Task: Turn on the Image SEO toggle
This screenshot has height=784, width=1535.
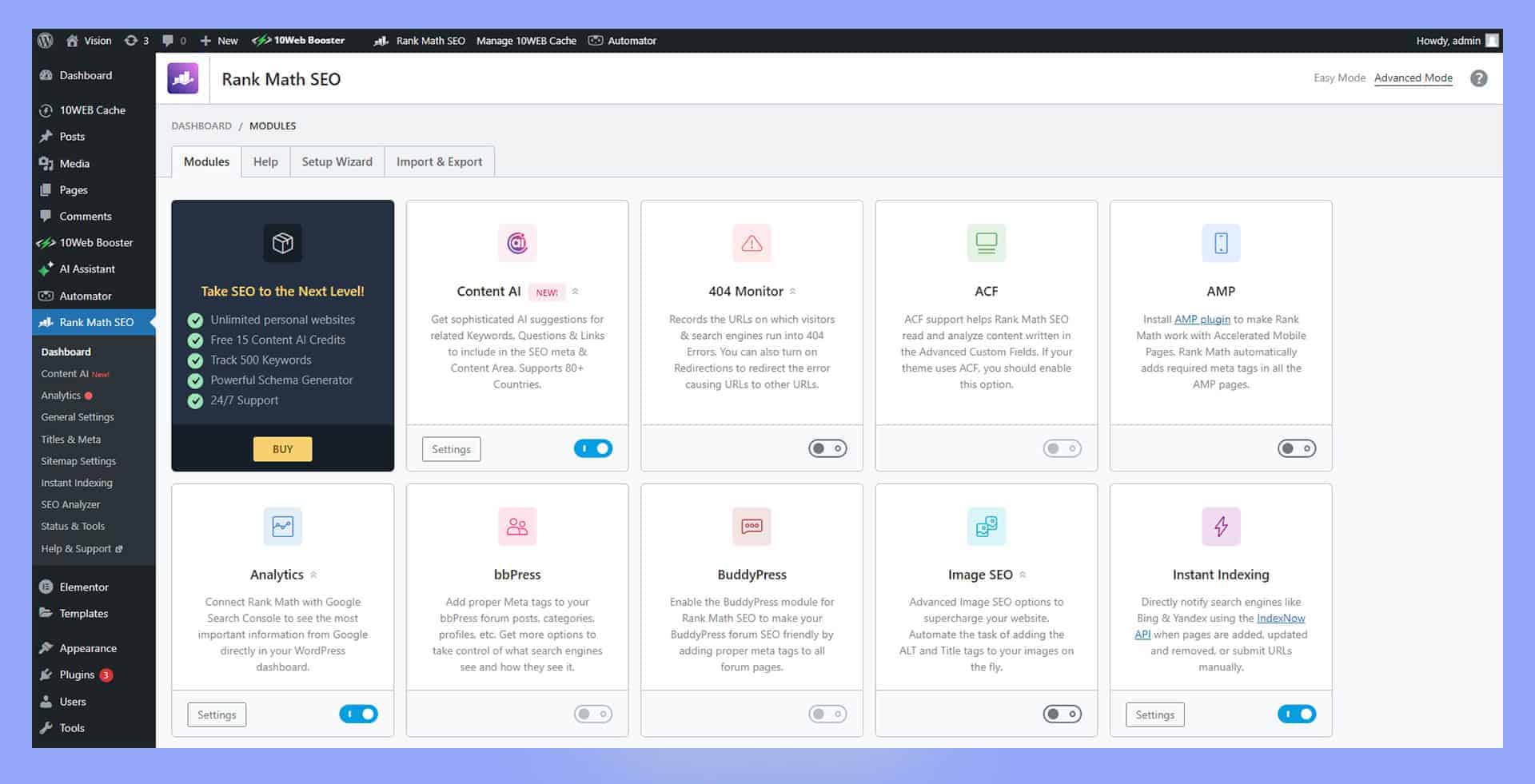Action: click(x=1062, y=714)
